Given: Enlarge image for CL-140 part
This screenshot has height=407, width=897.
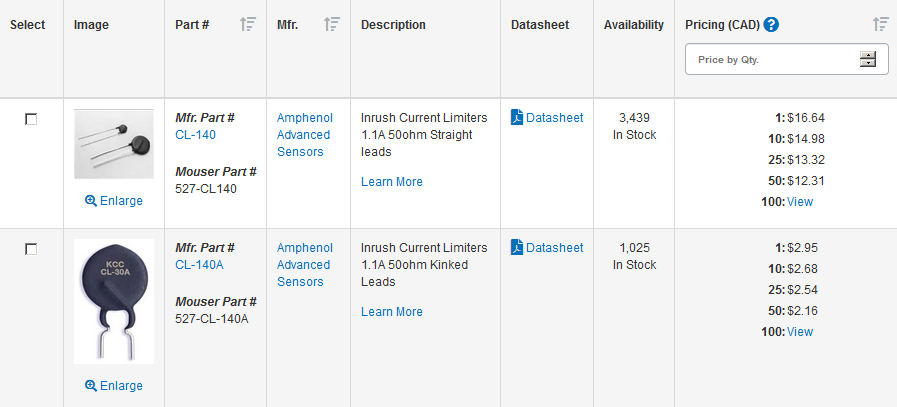Looking at the screenshot, I should 114,200.
